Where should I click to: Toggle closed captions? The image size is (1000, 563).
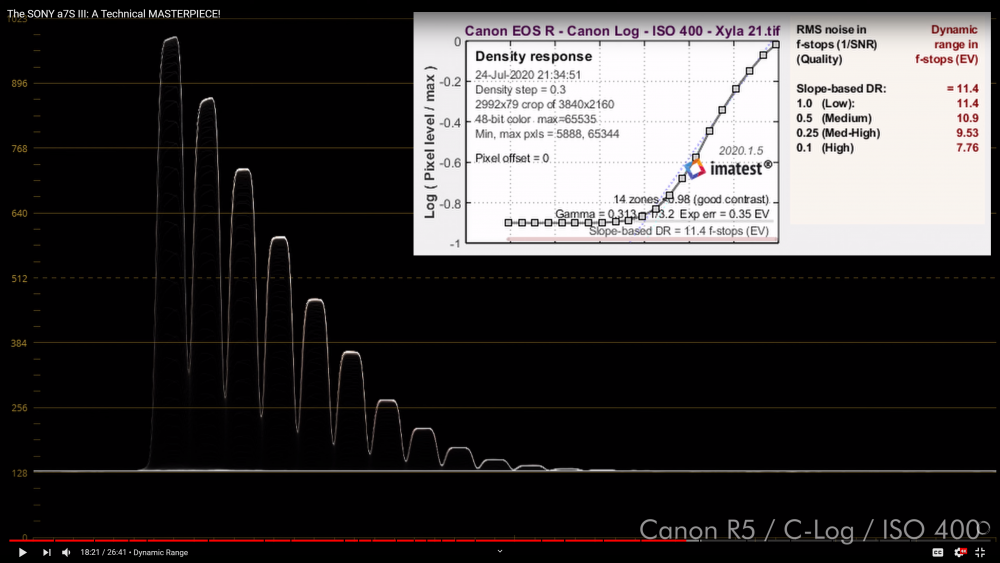point(938,552)
